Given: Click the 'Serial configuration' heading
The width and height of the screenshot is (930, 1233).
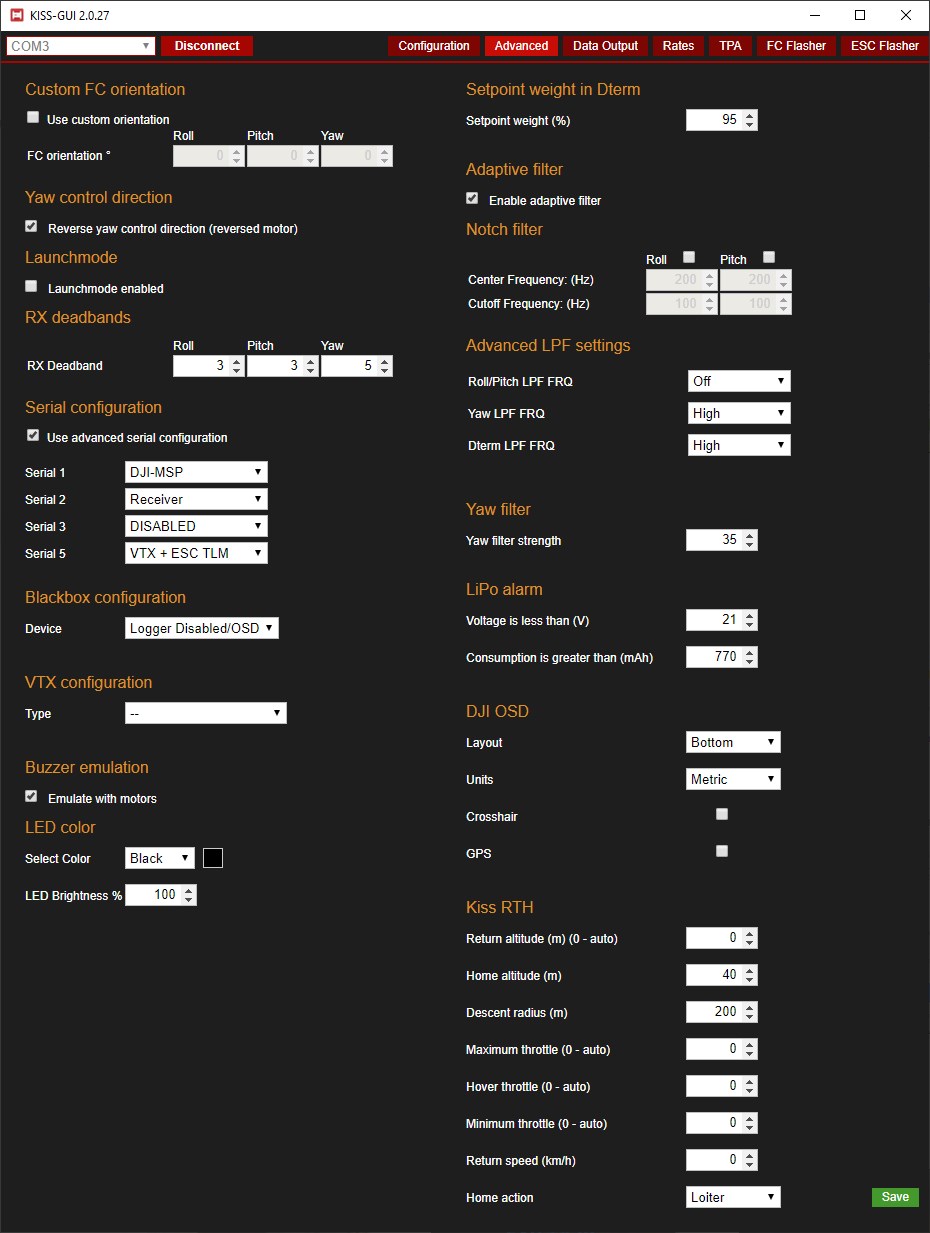Looking at the screenshot, I should click(93, 407).
